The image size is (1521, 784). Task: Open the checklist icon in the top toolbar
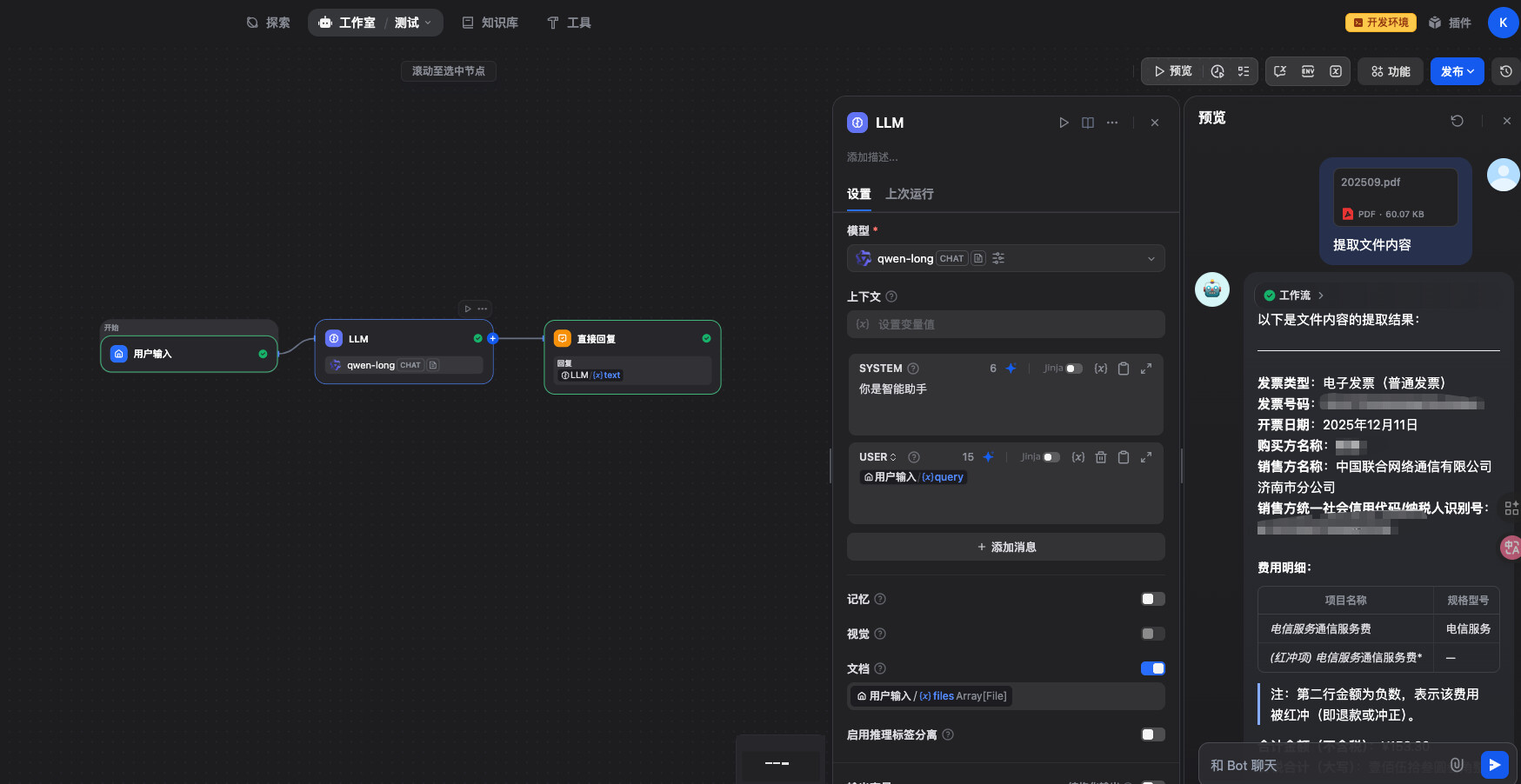[1244, 71]
